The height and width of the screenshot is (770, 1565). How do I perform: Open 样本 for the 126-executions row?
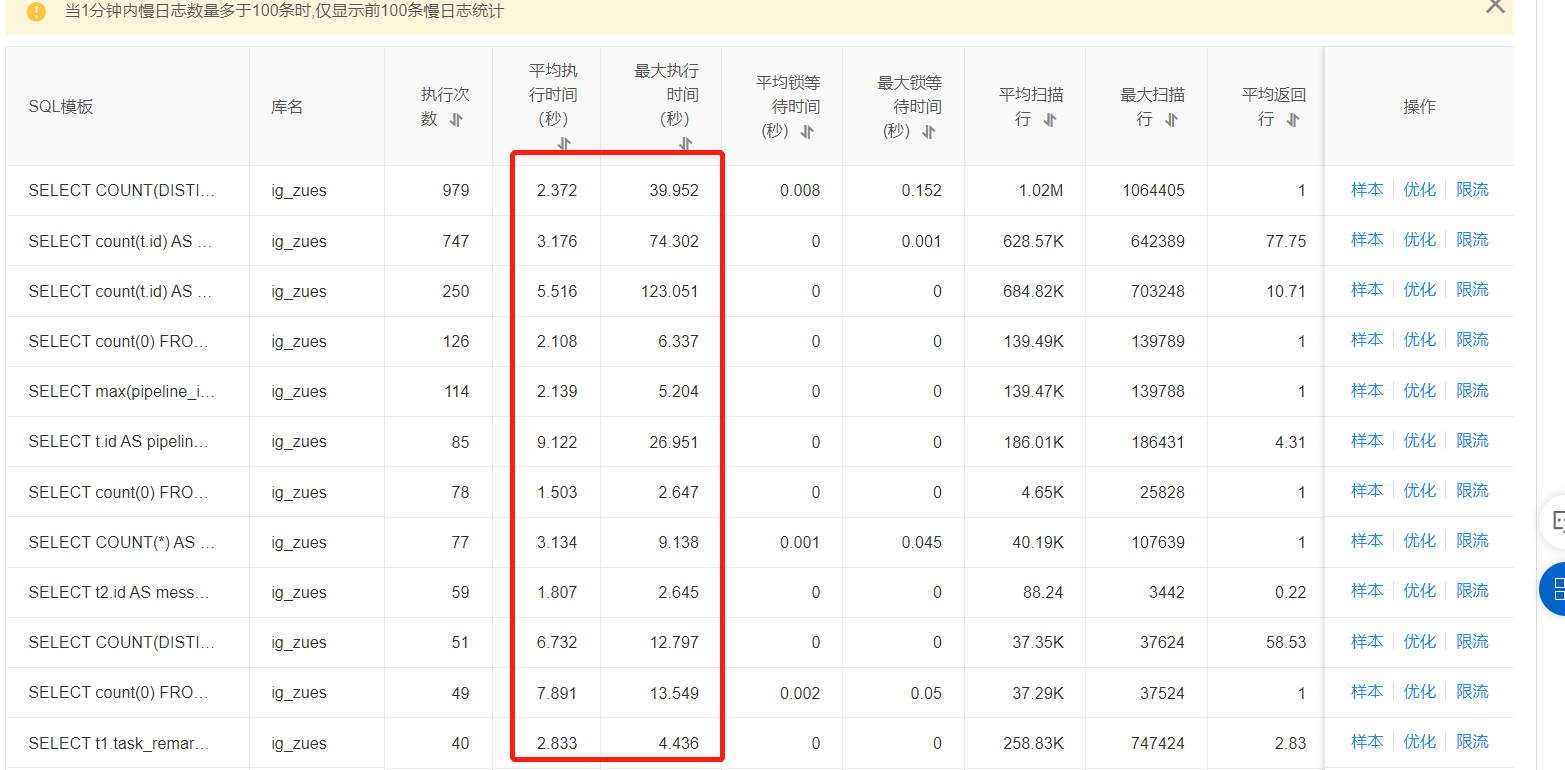click(1367, 340)
